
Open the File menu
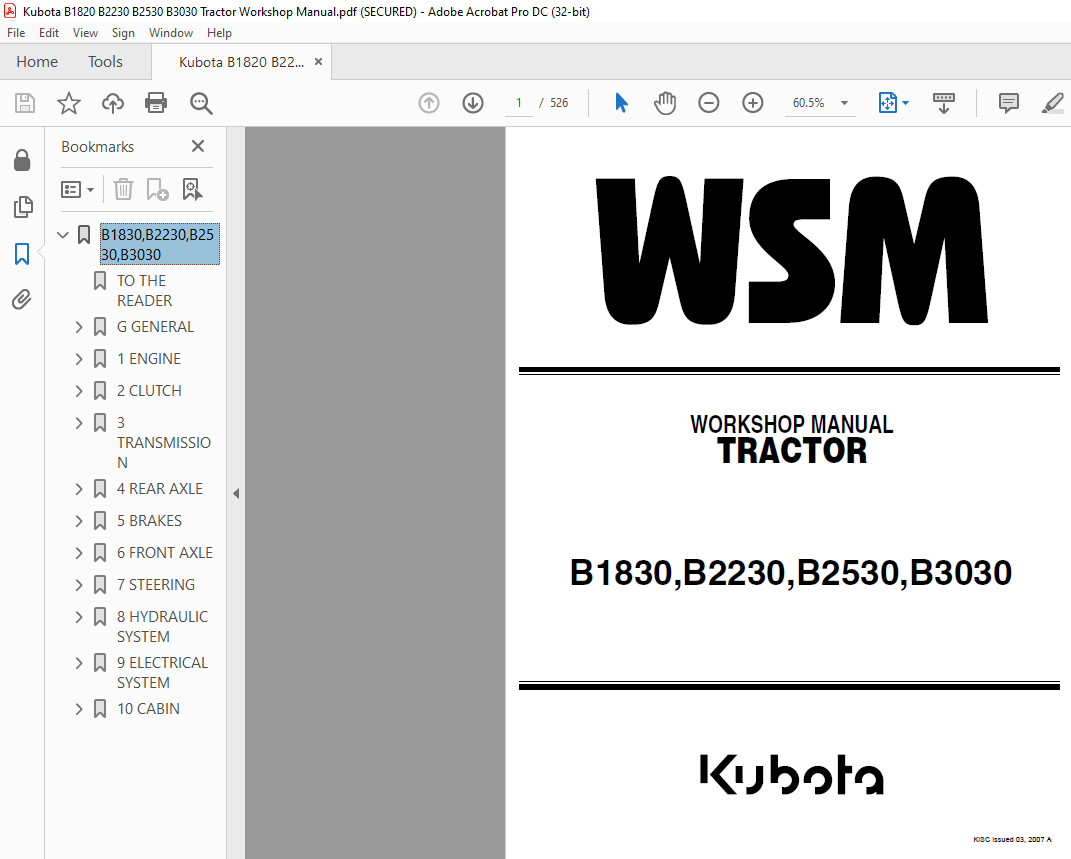[16, 33]
